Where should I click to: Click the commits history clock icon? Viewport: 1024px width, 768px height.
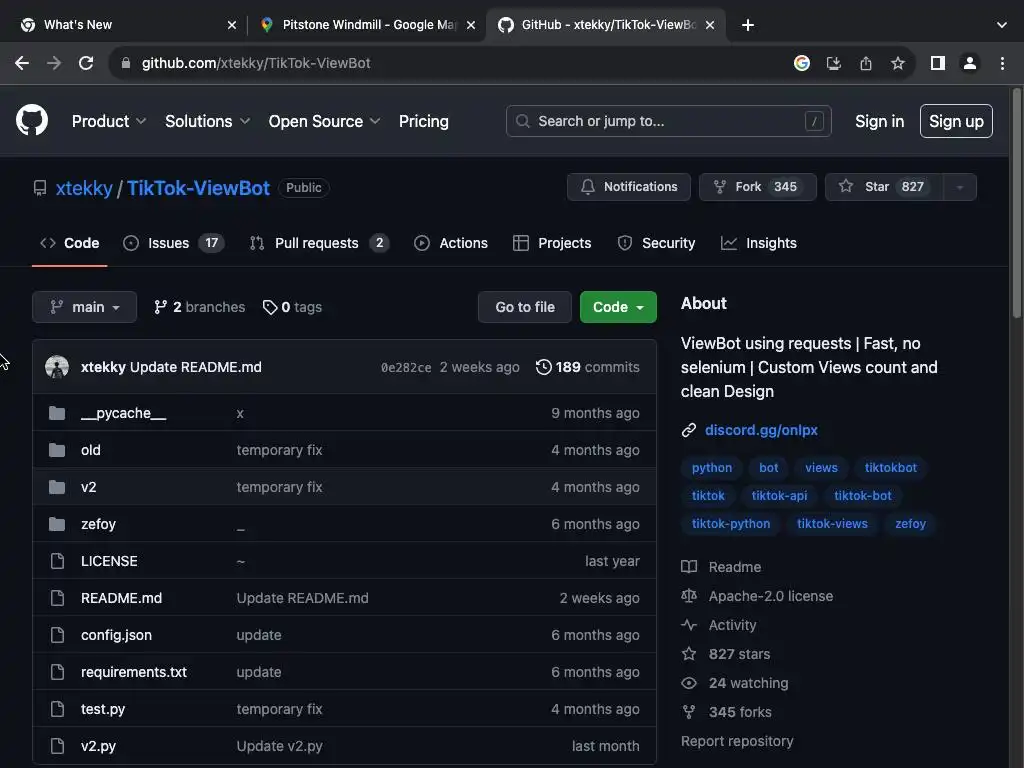click(543, 367)
